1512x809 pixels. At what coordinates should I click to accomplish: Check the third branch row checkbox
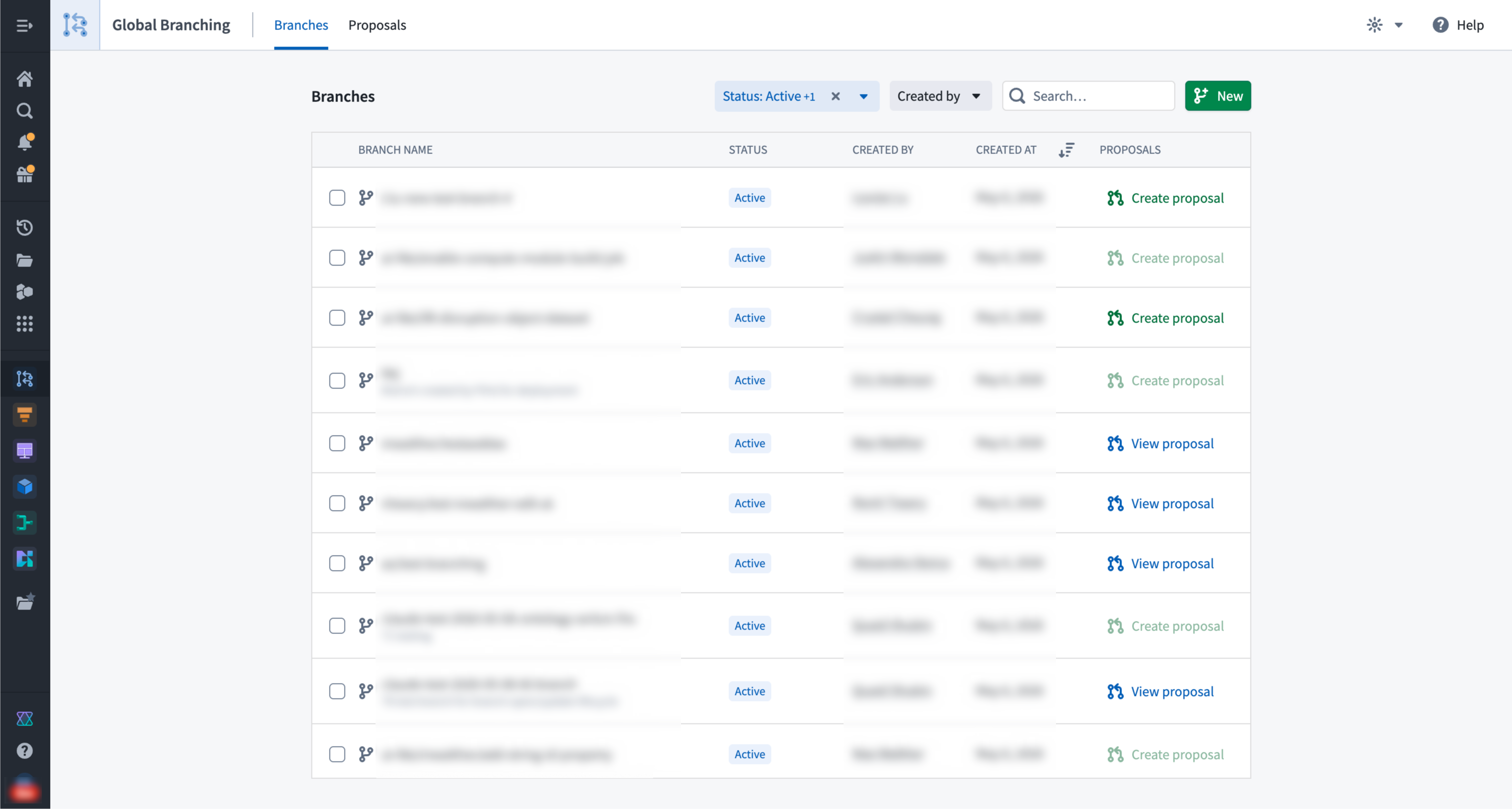pyautogui.click(x=337, y=317)
